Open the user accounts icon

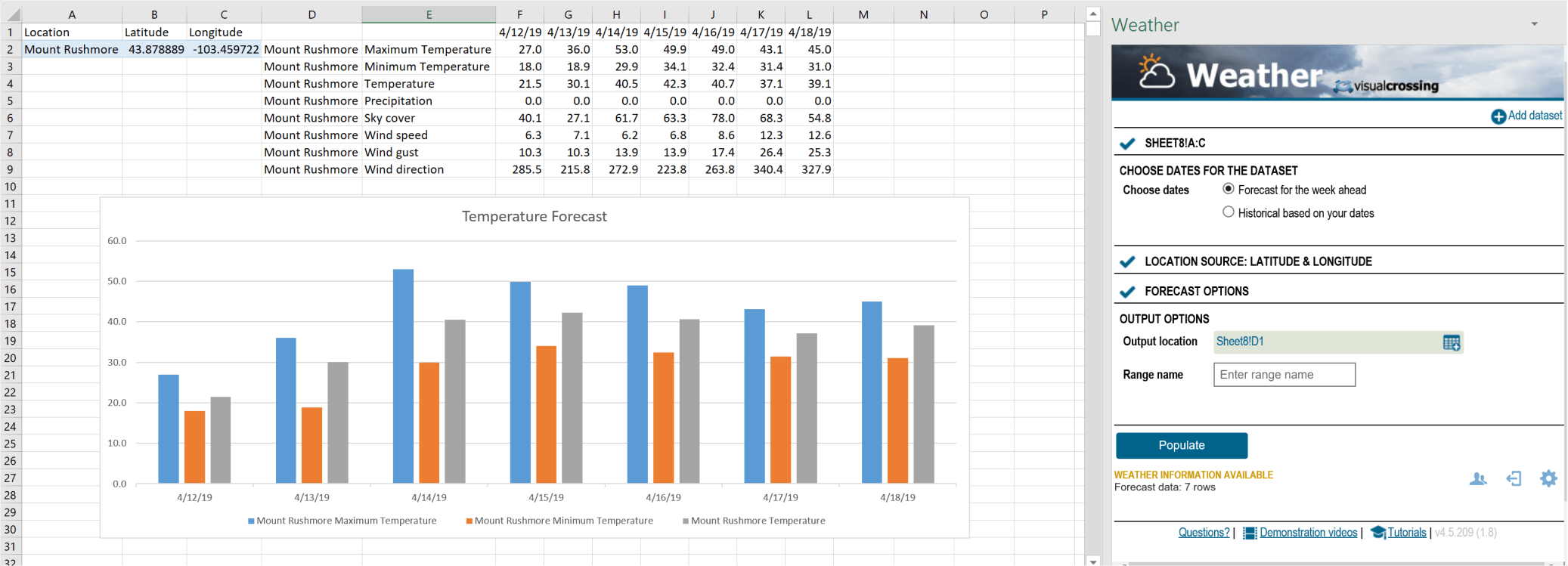click(1477, 479)
